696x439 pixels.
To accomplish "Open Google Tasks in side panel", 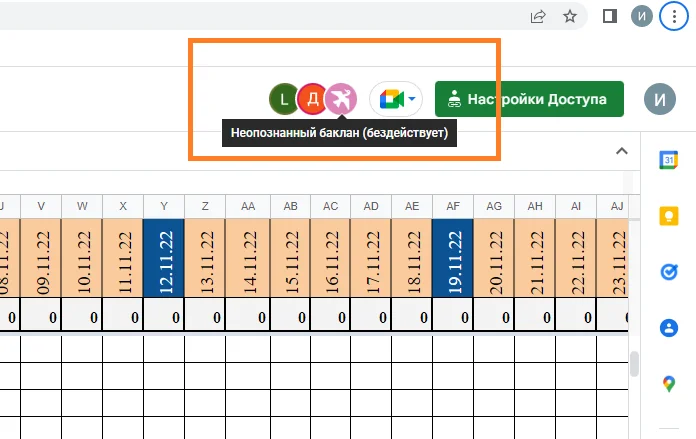I will (668, 272).
